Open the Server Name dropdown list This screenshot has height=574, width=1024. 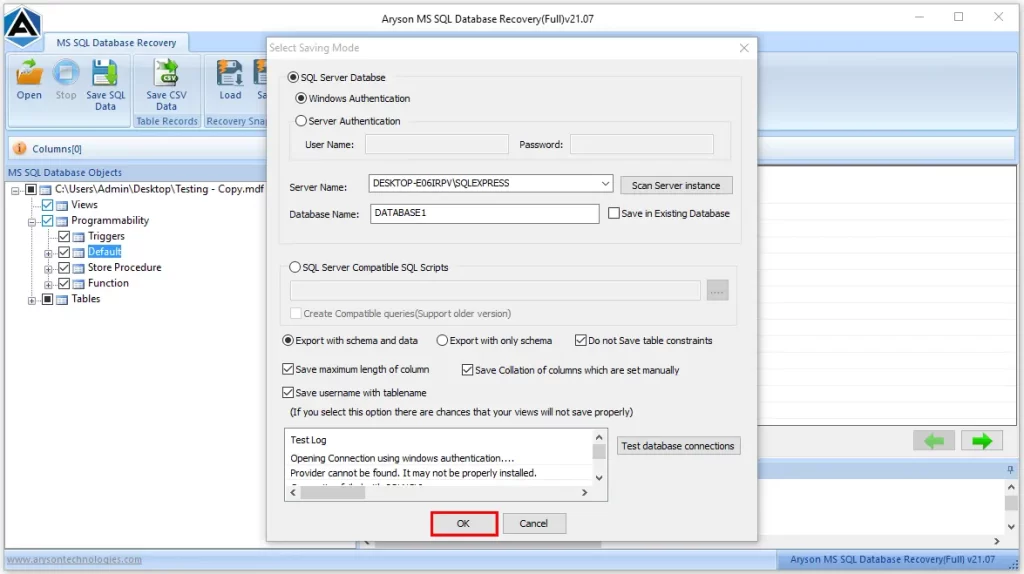(605, 184)
